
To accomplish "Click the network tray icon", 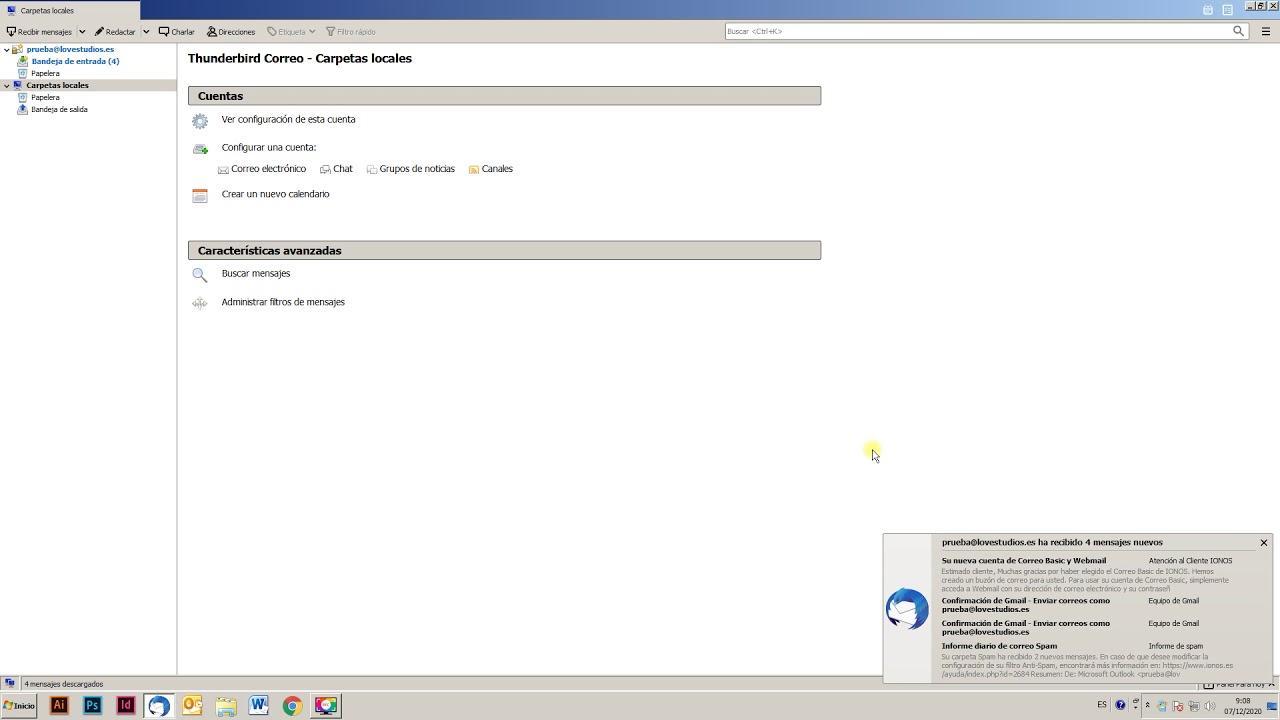I will (1194, 706).
